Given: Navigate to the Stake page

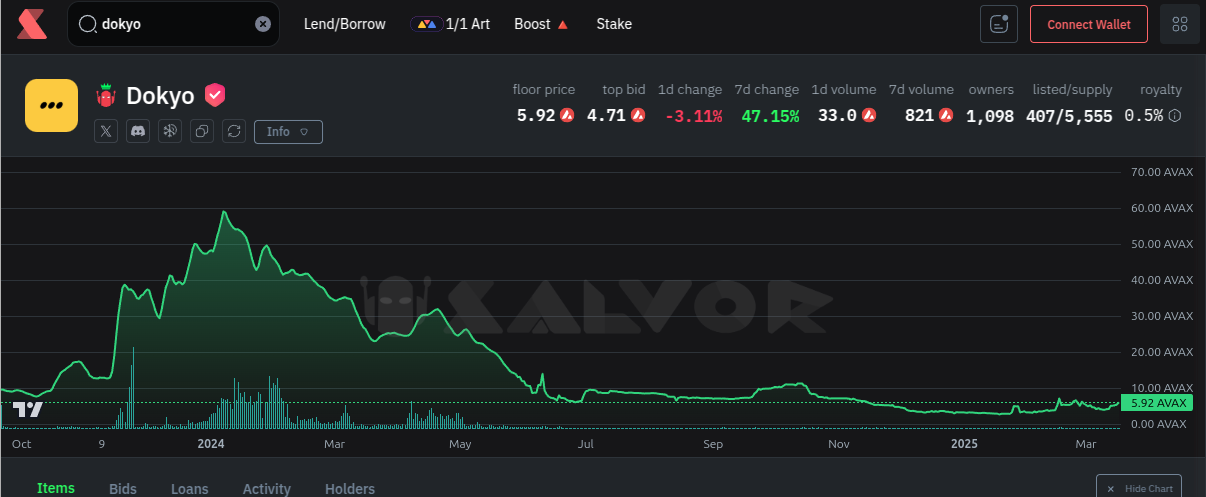Looking at the screenshot, I should coord(614,24).
